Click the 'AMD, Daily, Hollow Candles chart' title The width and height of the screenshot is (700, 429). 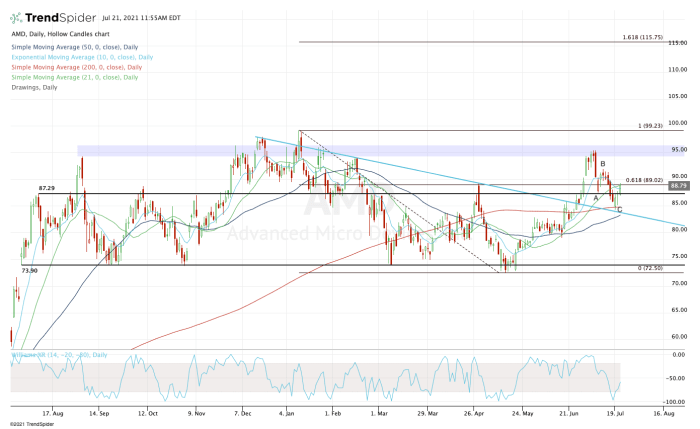[x=60, y=34]
